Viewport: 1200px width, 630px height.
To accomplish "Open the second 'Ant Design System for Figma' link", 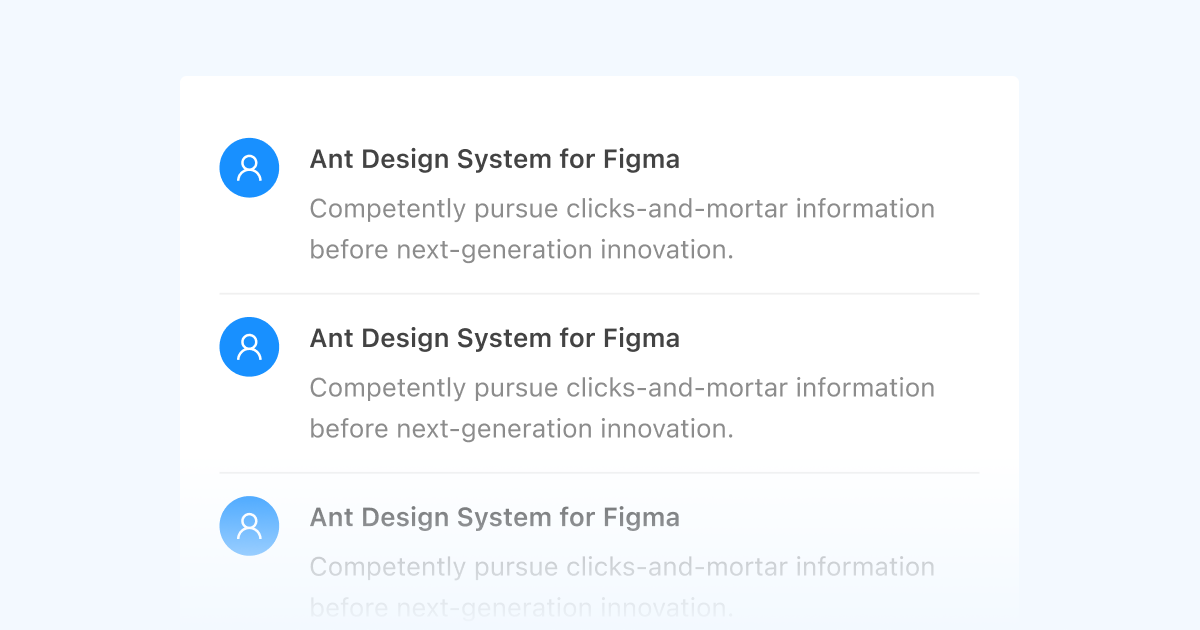I will tap(494, 338).
